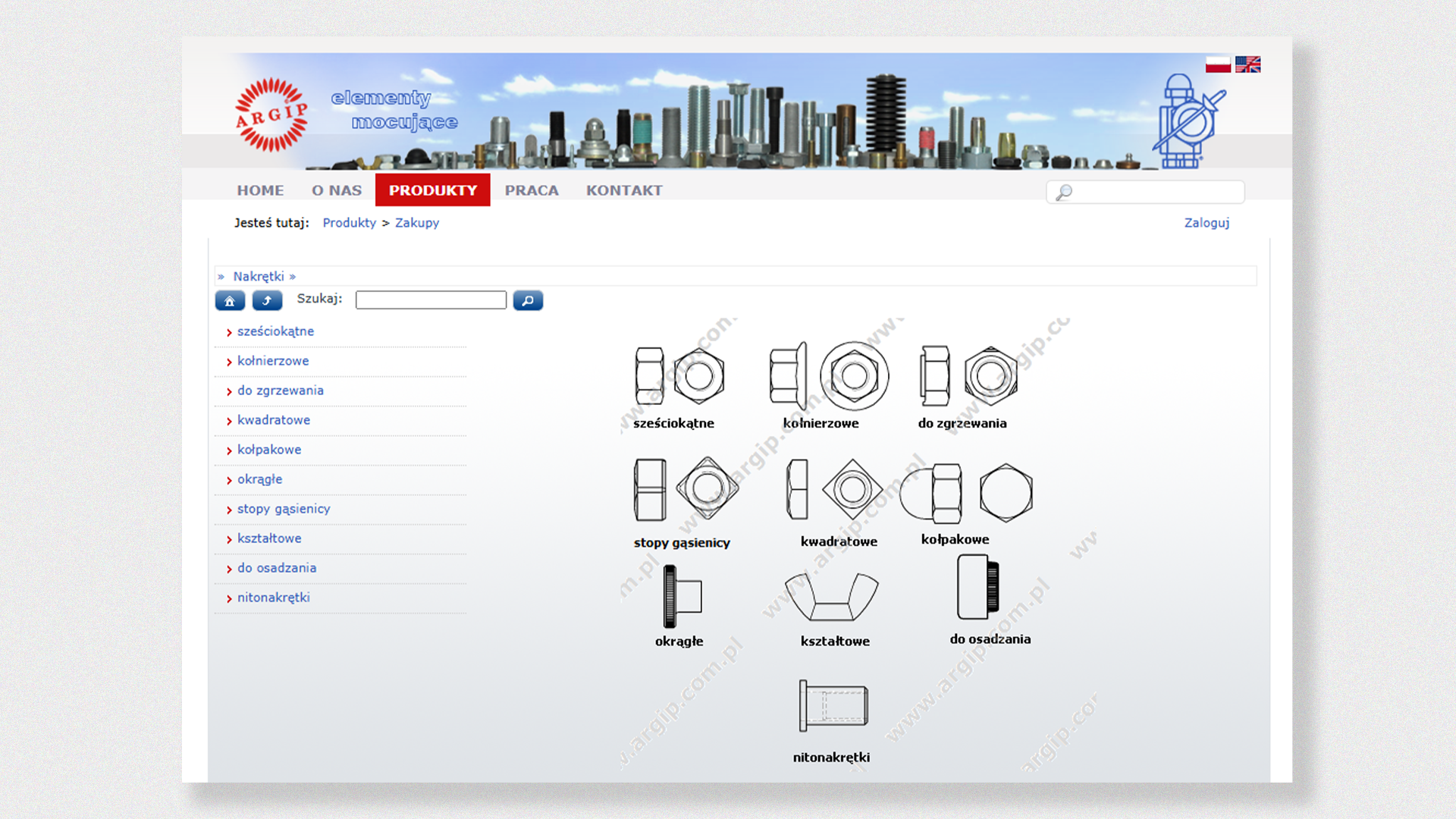Screen dimensions: 1456x819
Task: Click the Zaloguj login link
Action: [1207, 223]
